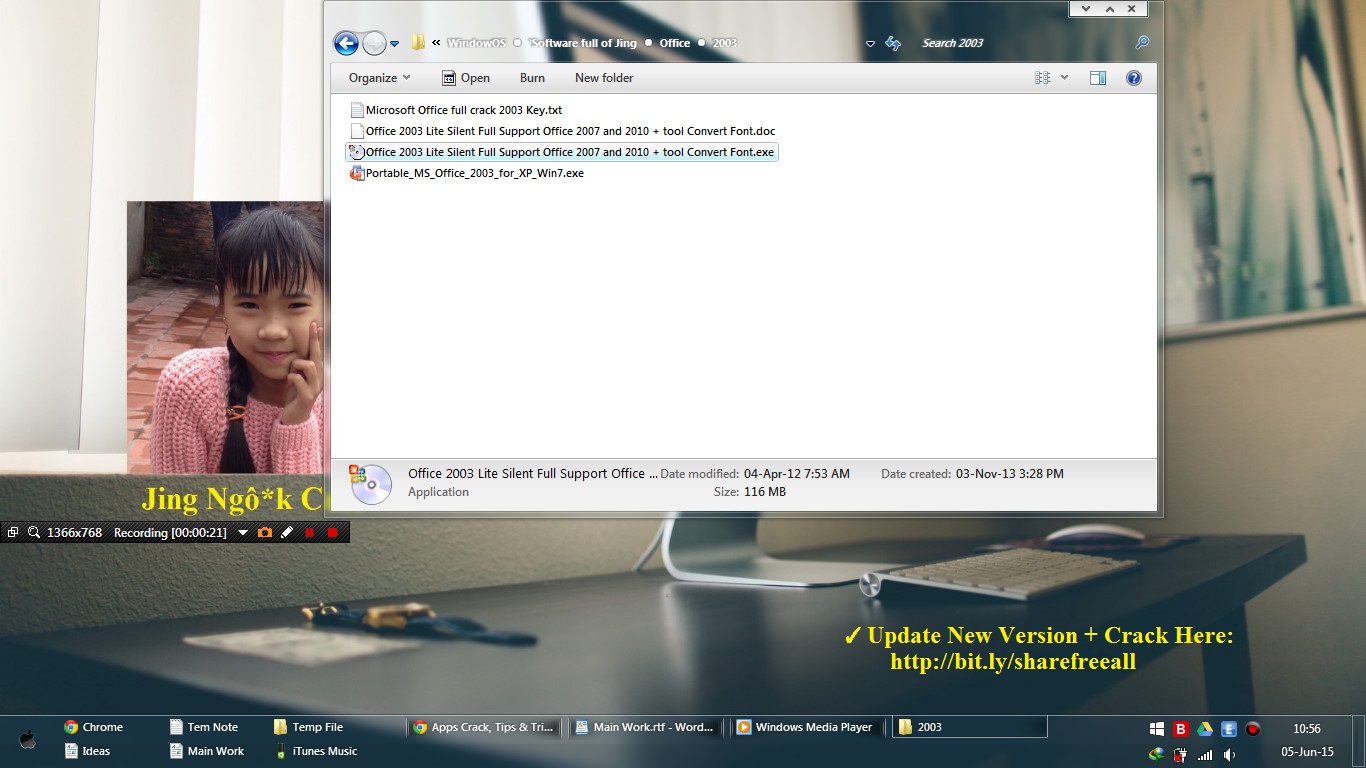Viewport: 1366px width, 768px height.
Task: Click Open on the Explorer toolbar
Action: pyautogui.click(x=465, y=78)
